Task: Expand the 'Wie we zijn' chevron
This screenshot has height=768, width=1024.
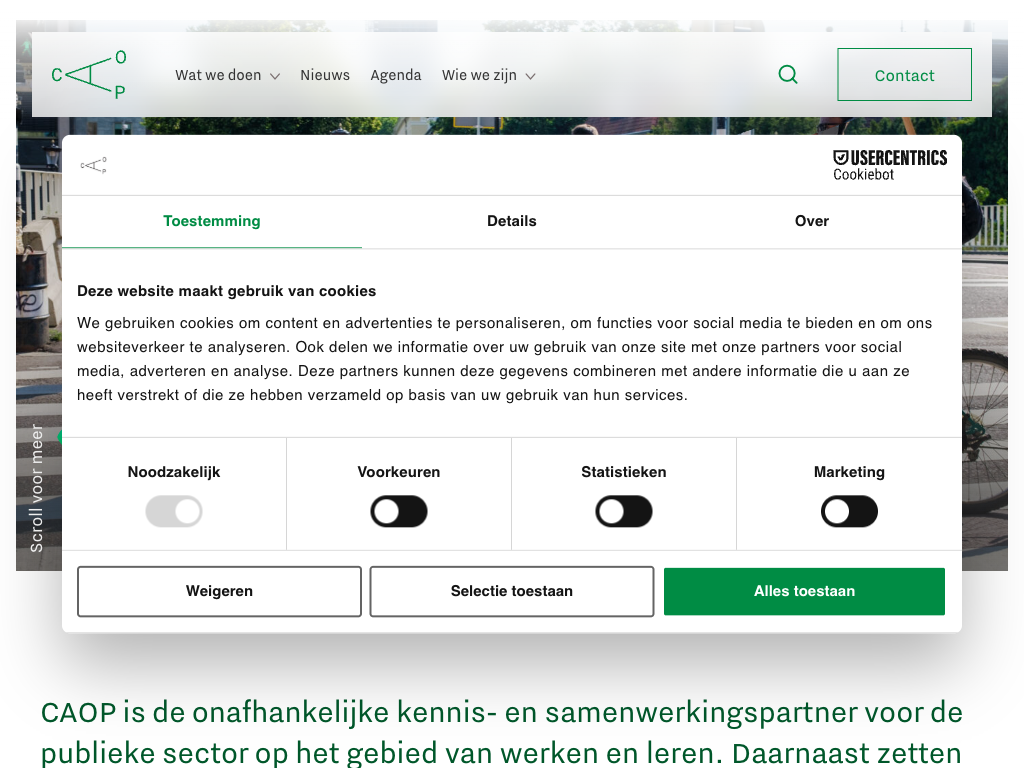Action: pos(531,76)
